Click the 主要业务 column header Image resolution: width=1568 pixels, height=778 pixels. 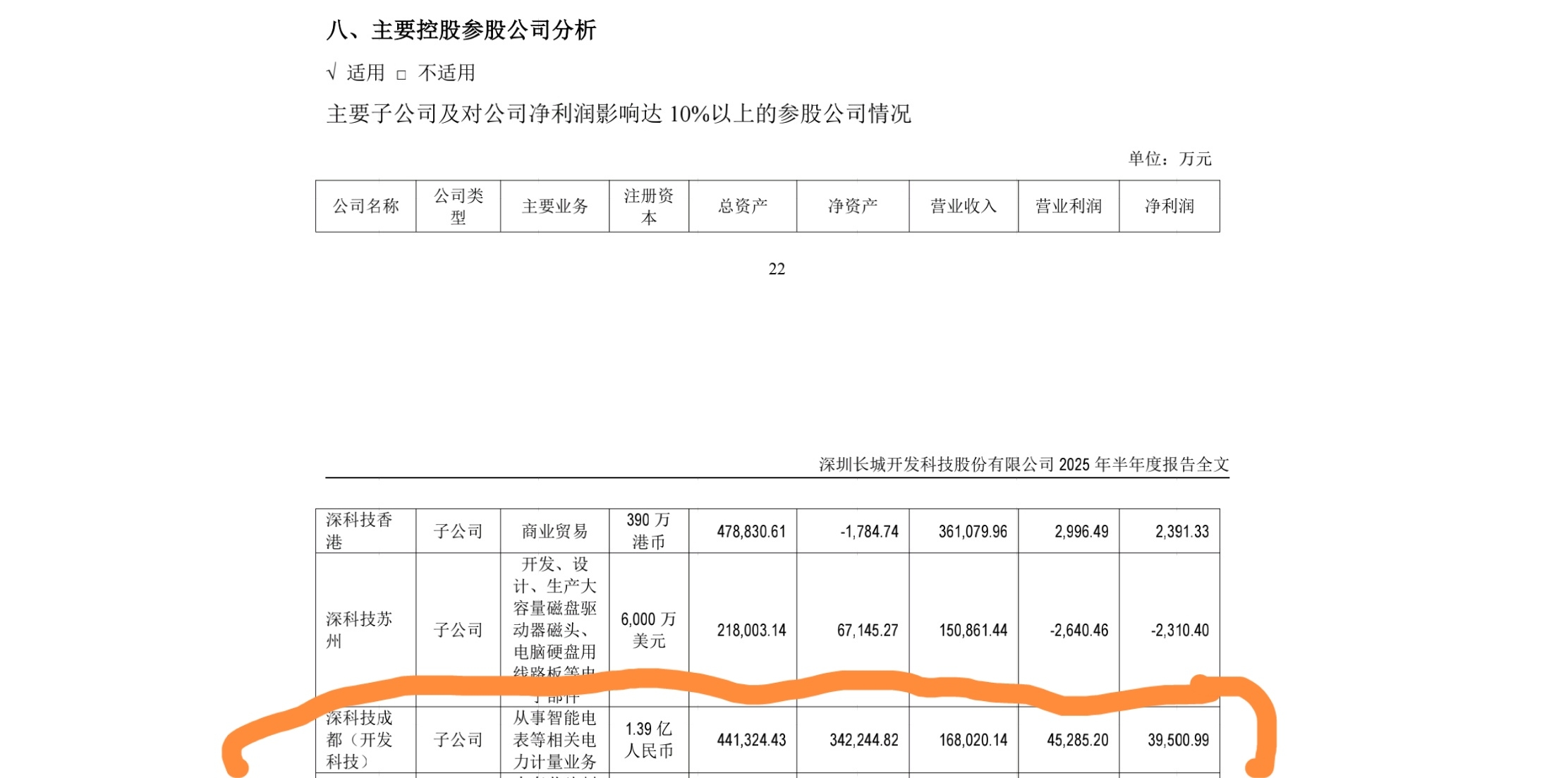point(555,206)
